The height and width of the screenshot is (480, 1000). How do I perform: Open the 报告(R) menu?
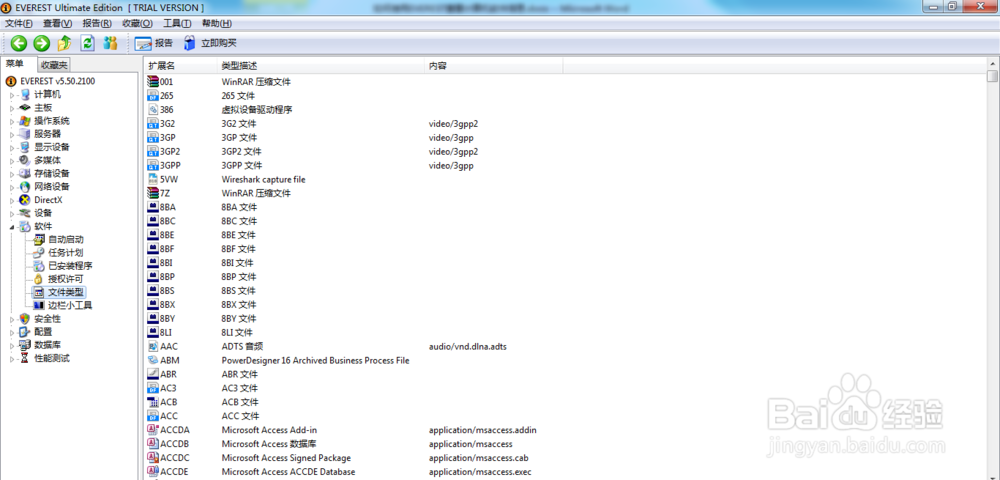click(x=97, y=24)
